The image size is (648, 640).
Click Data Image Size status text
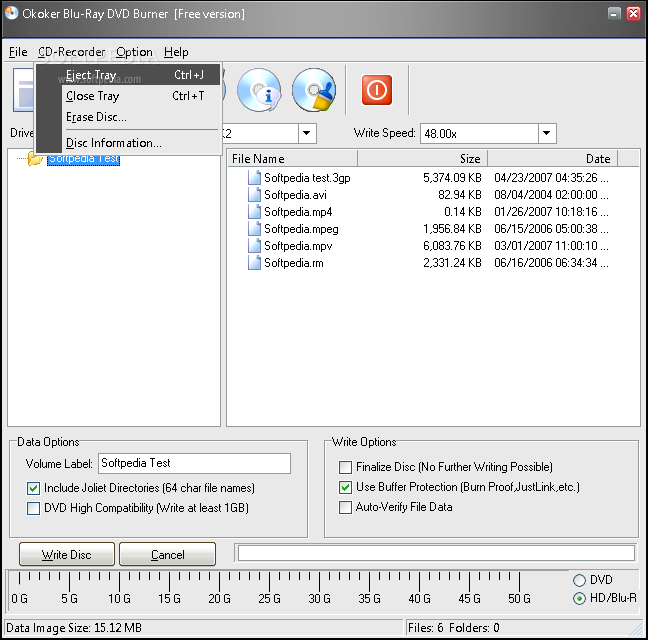[74, 628]
